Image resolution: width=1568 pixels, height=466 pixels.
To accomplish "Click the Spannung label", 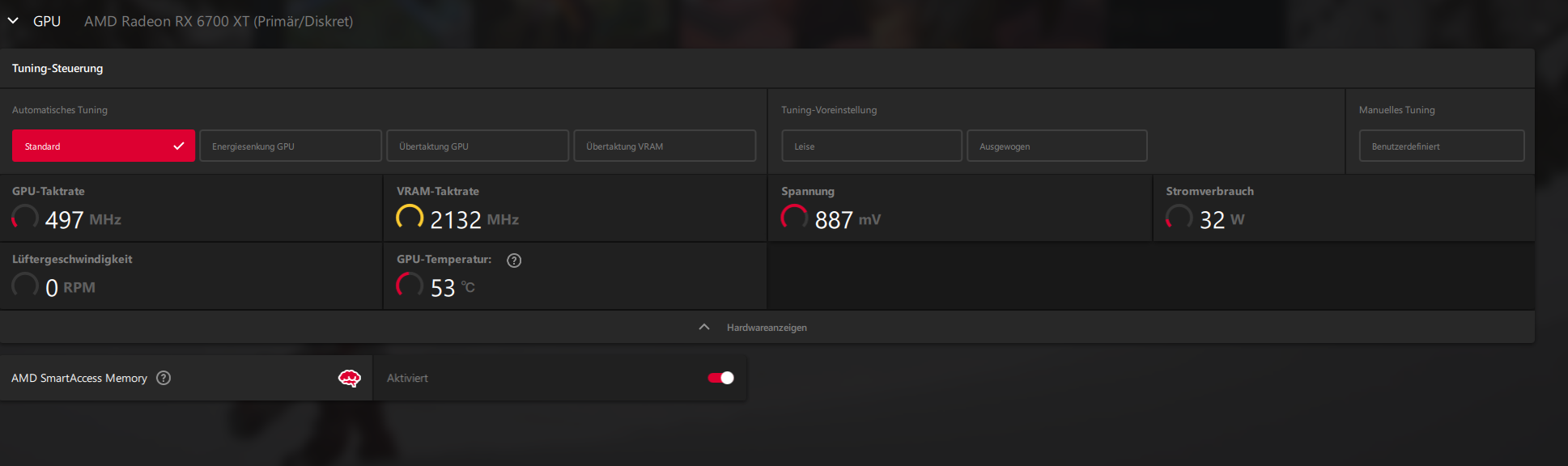I will (808, 192).
